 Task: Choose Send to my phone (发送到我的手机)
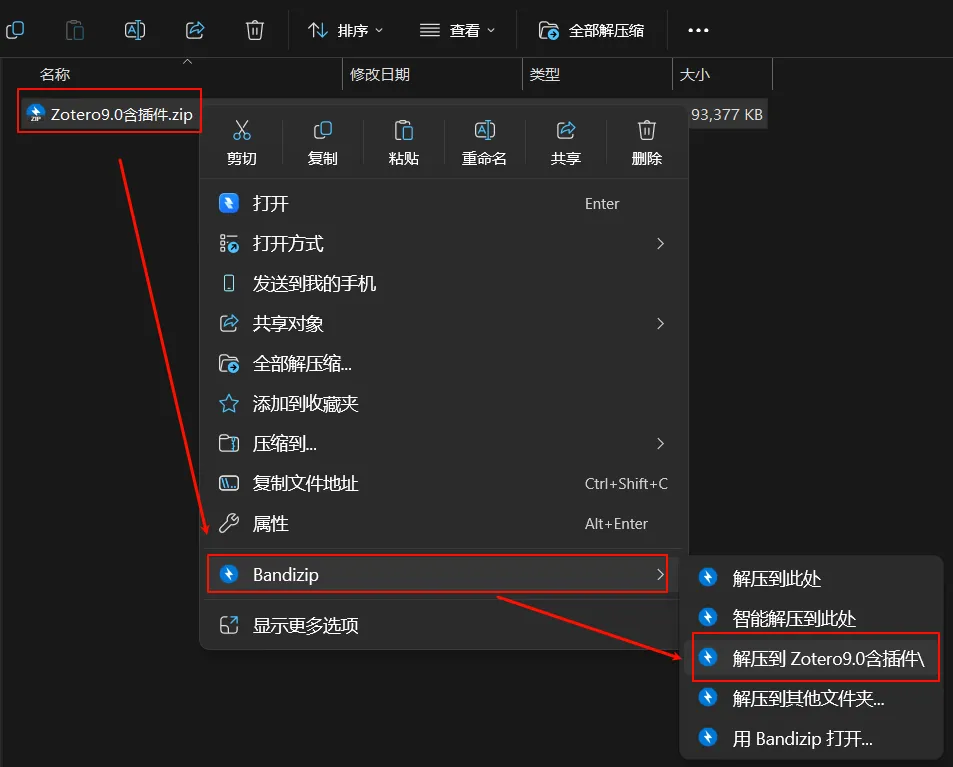pyautogui.click(x=444, y=283)
